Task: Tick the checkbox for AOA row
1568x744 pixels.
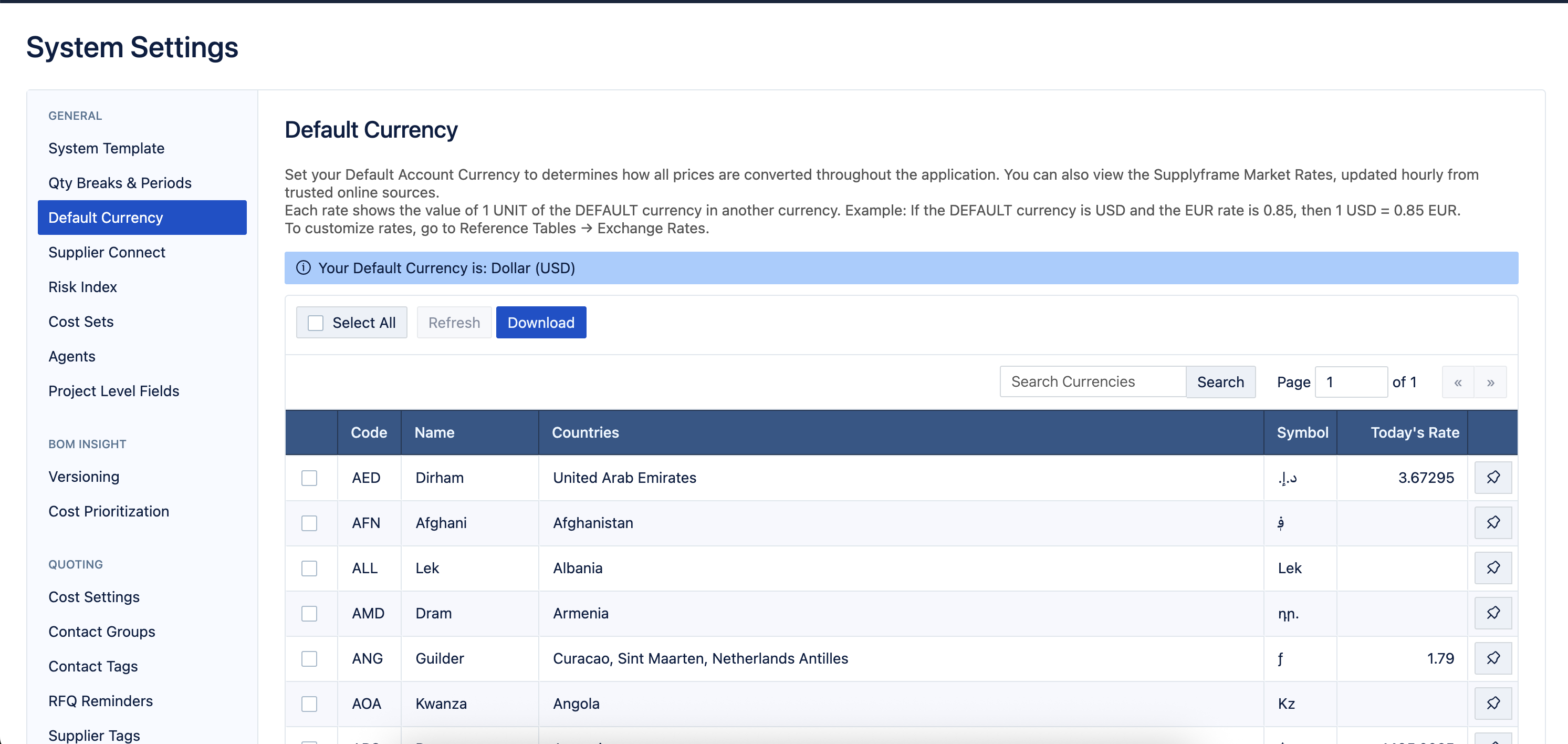Action: point(309,704)
